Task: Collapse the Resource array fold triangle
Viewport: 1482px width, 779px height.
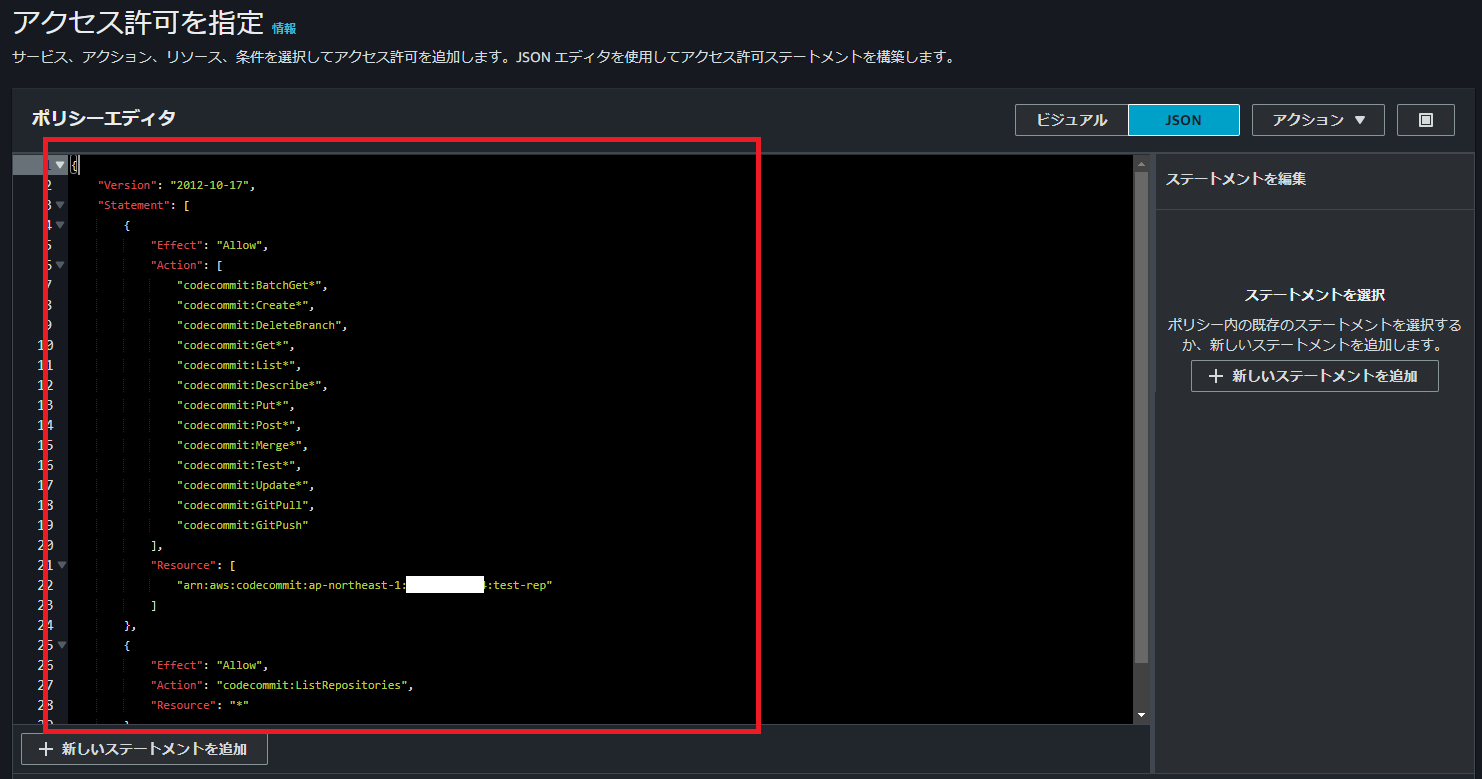Action: 60,564
